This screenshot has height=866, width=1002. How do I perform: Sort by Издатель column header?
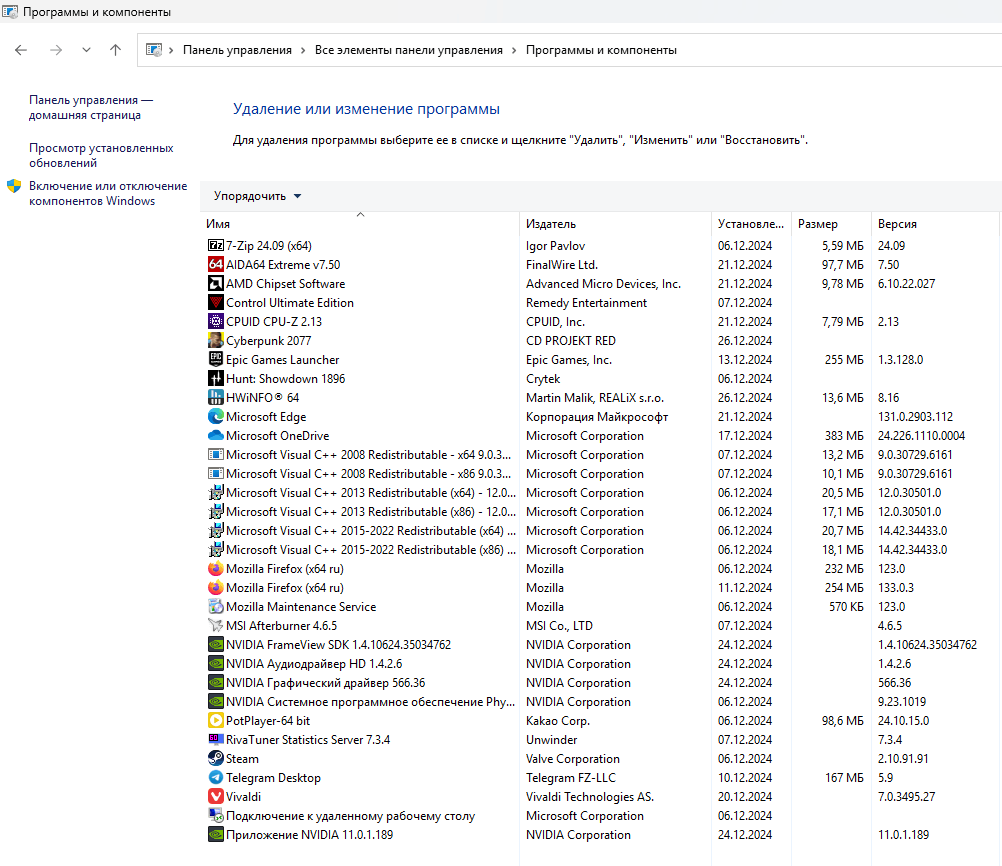tap(551, 224)
